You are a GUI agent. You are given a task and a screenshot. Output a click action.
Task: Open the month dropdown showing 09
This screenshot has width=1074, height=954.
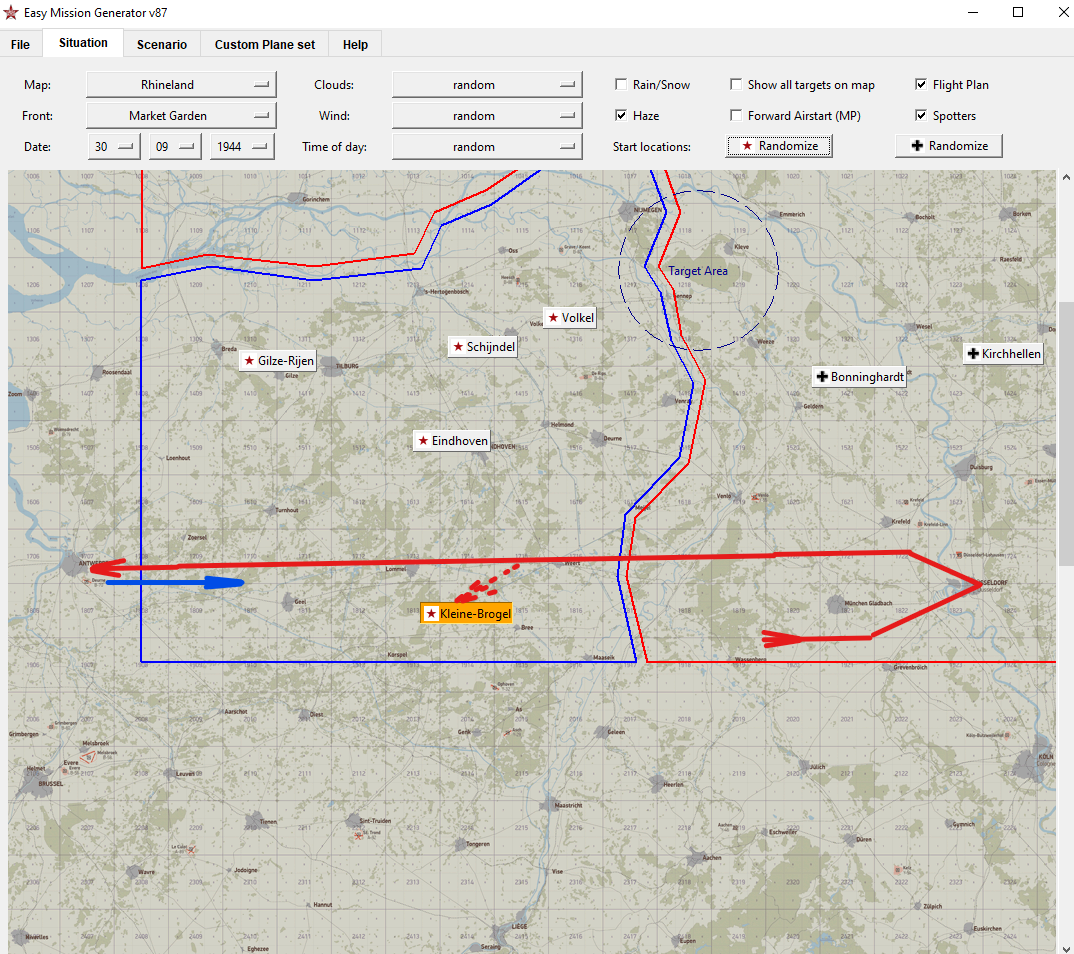click(x=175, y=147)
